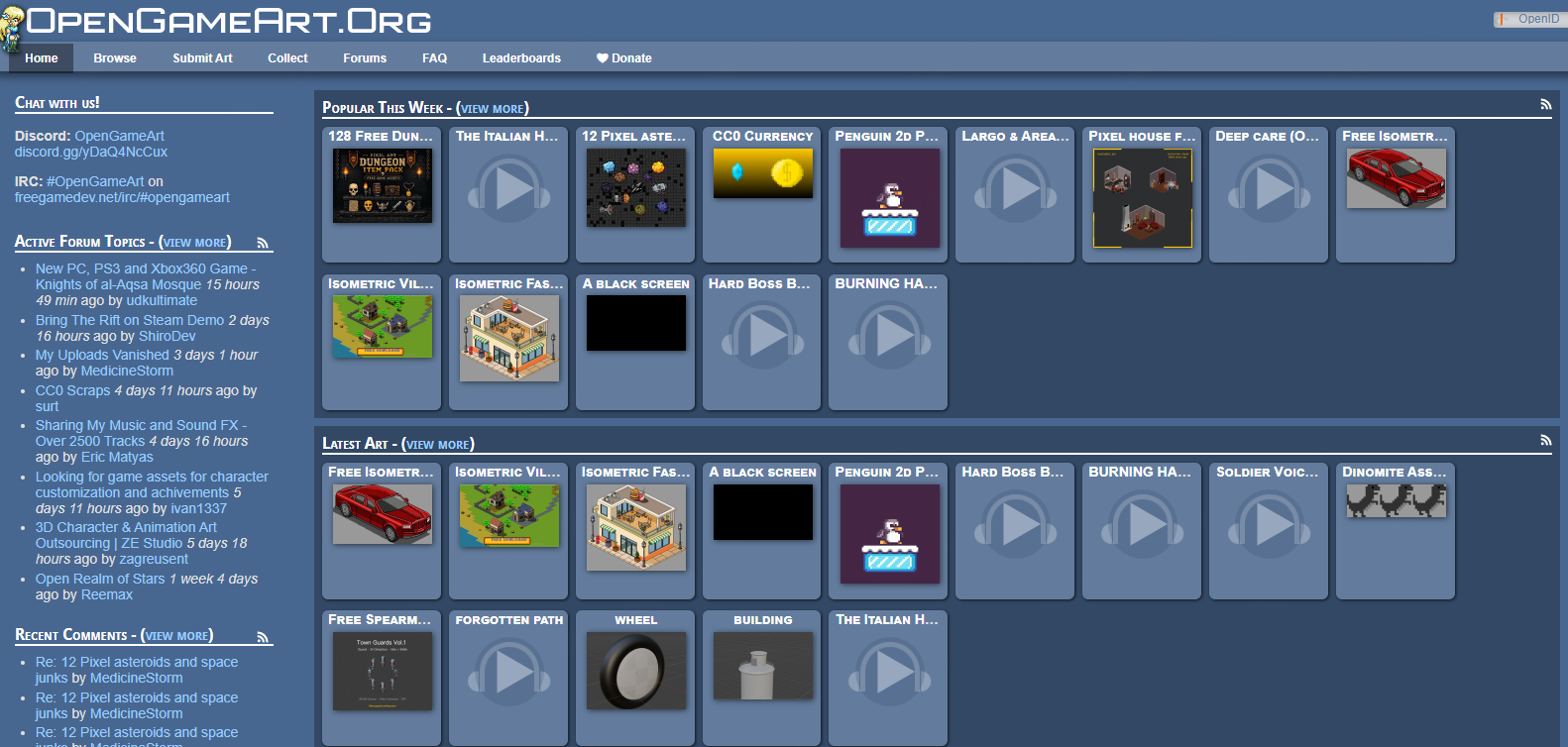Open the Recent Comments RSS feed icon
The image size is (1568, 747).
click(263, 637)
